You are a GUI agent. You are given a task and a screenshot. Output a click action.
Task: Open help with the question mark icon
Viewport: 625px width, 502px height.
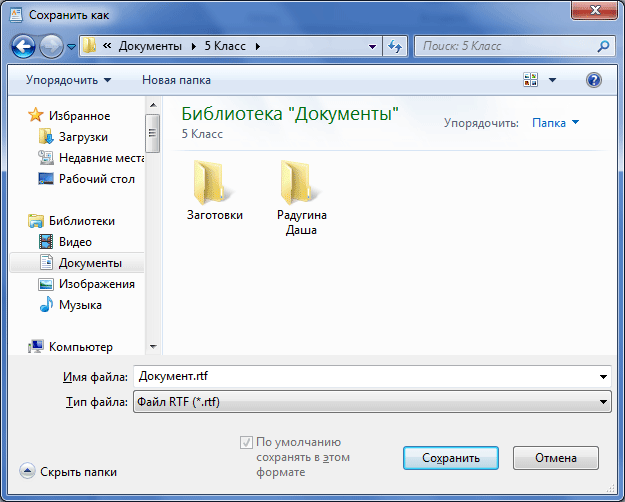pyautogui.click(x=593, y=79)
